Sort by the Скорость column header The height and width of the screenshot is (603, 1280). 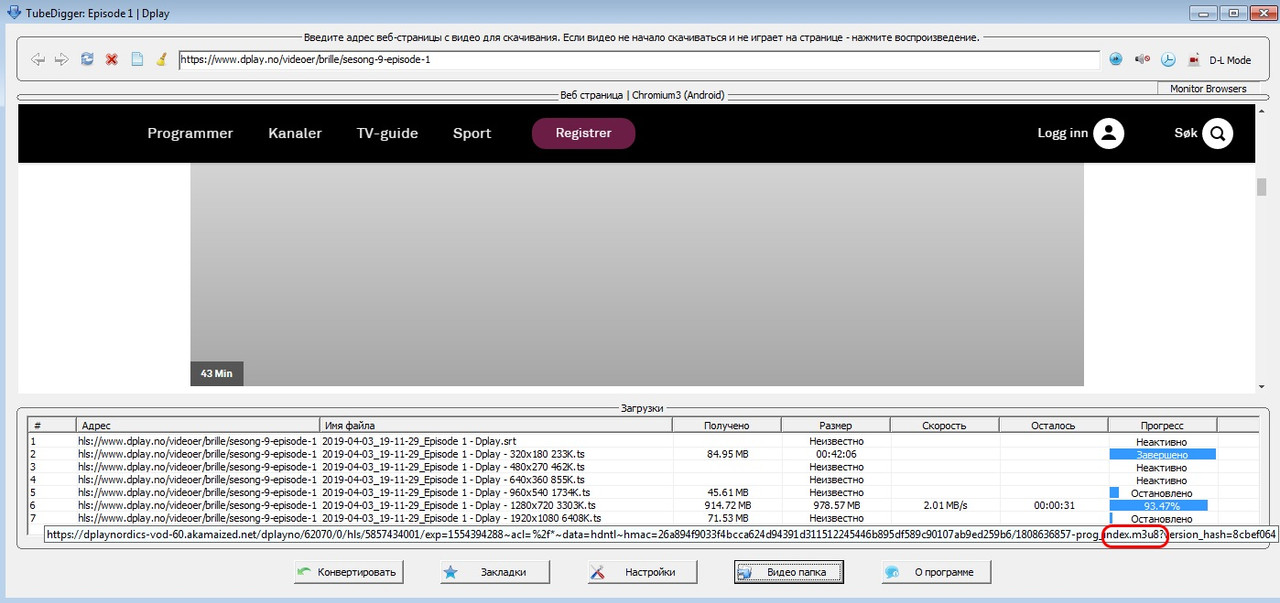tap(944, 425)
